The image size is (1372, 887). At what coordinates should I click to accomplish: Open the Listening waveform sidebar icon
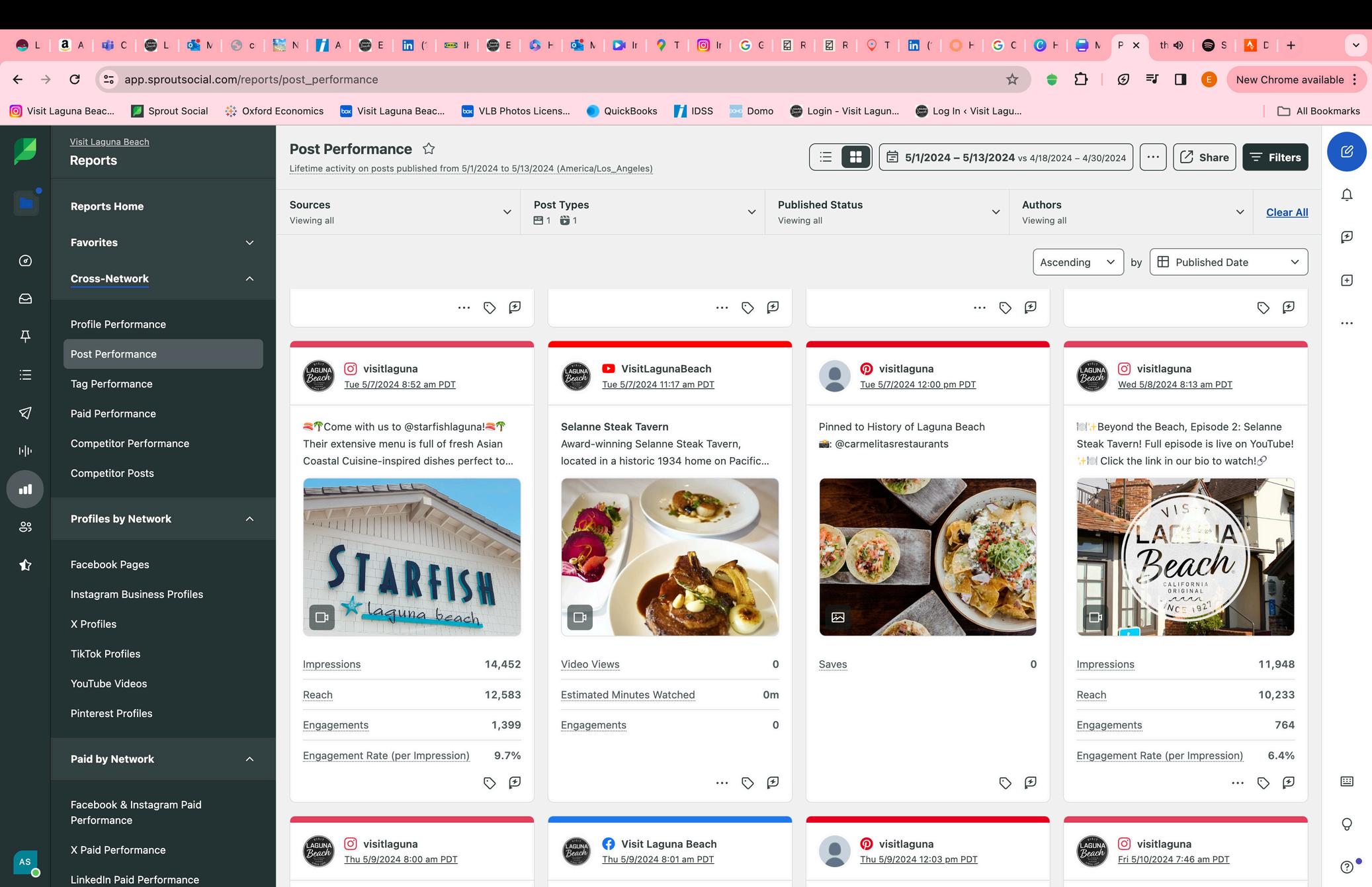(25, 451)
